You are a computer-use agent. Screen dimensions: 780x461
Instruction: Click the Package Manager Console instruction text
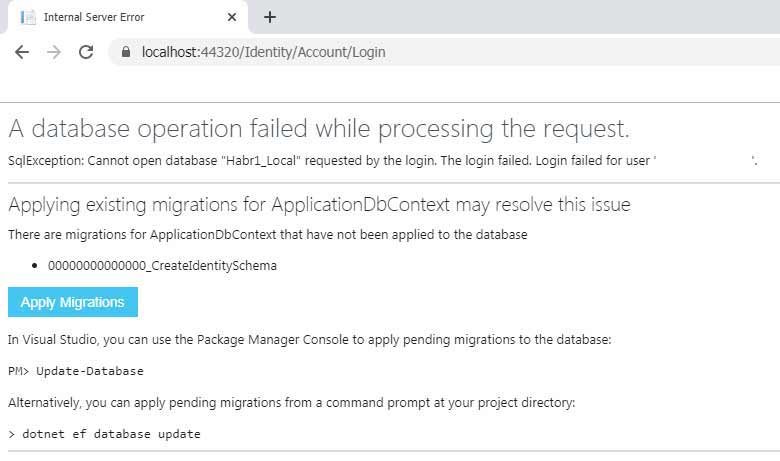(308, 340)
